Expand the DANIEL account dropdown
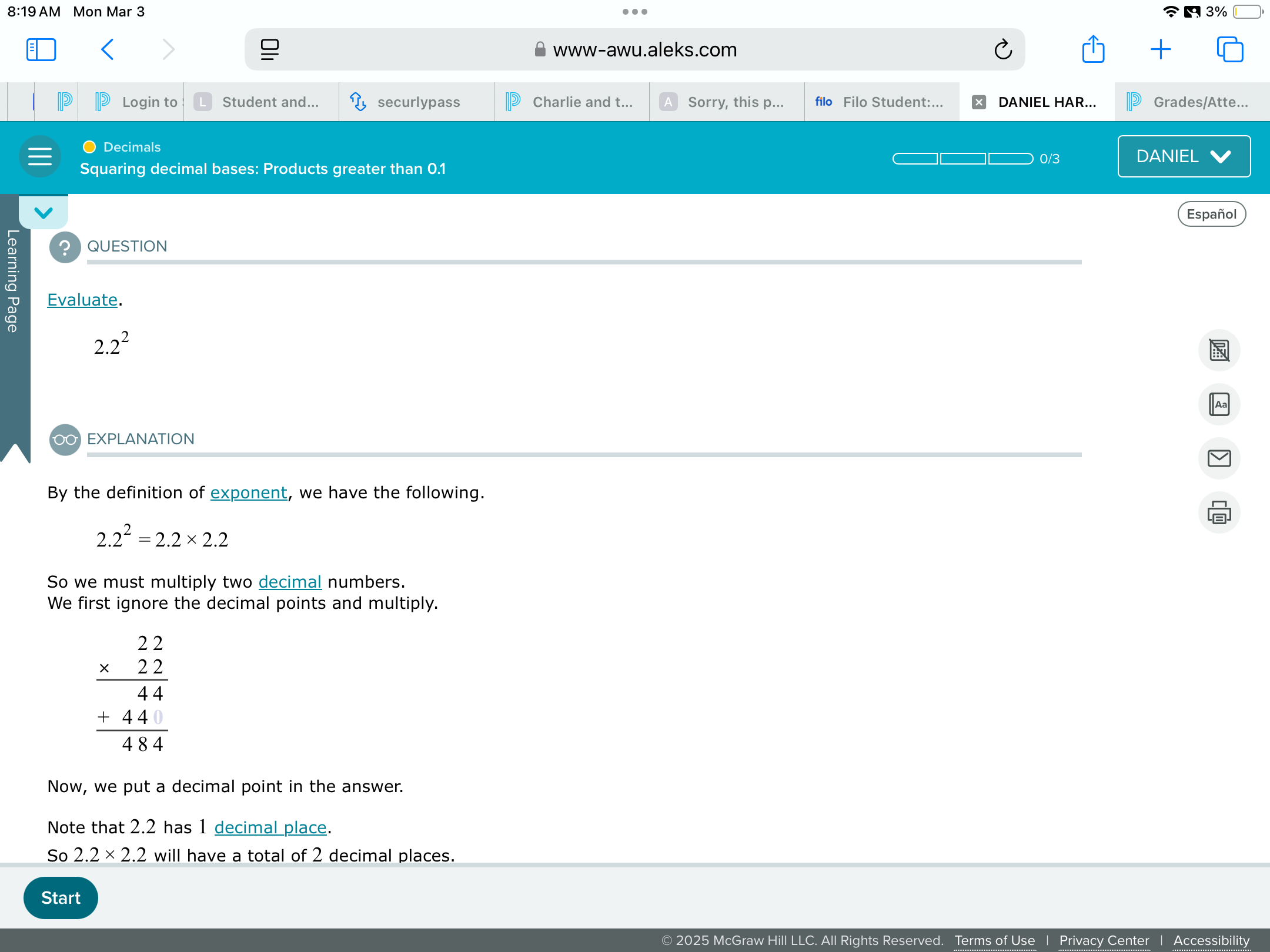Viewport: 1270px width, 952px height. pos(1184,156)
